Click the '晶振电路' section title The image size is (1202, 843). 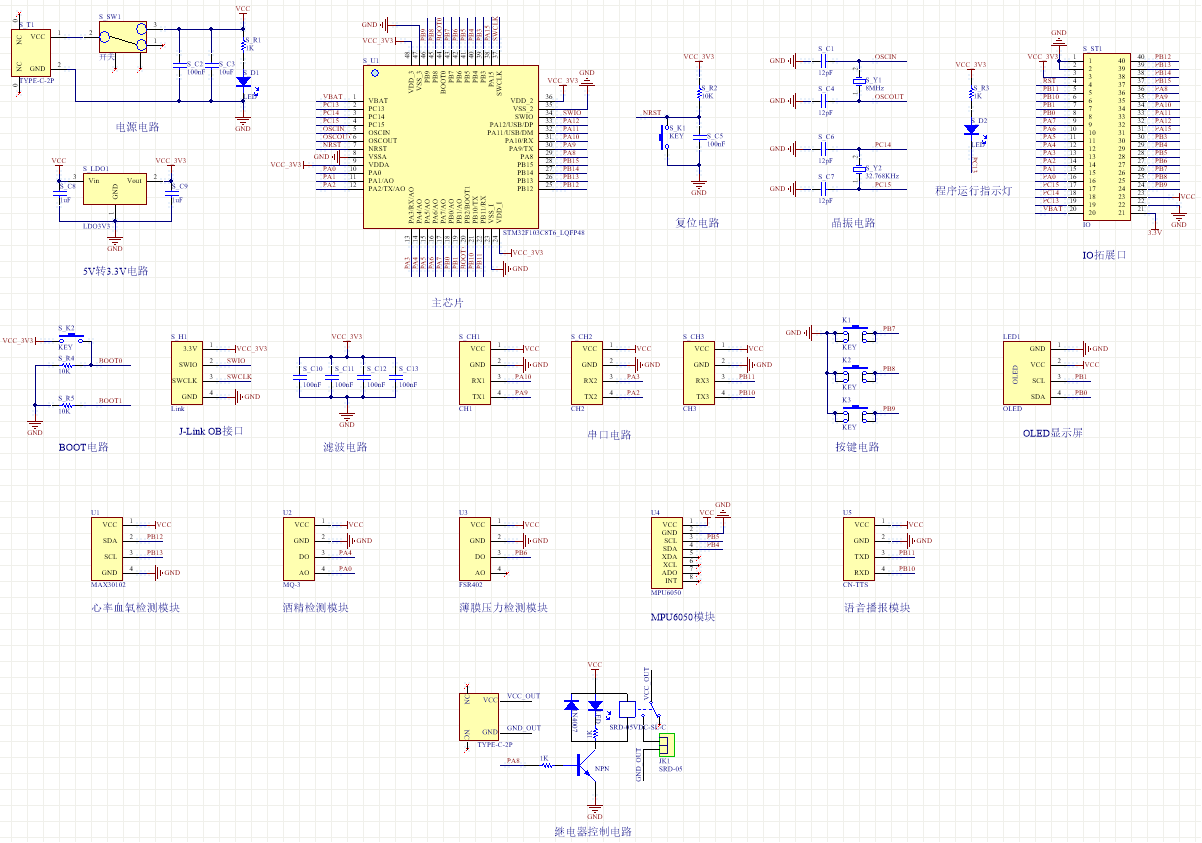pos(853,222)
